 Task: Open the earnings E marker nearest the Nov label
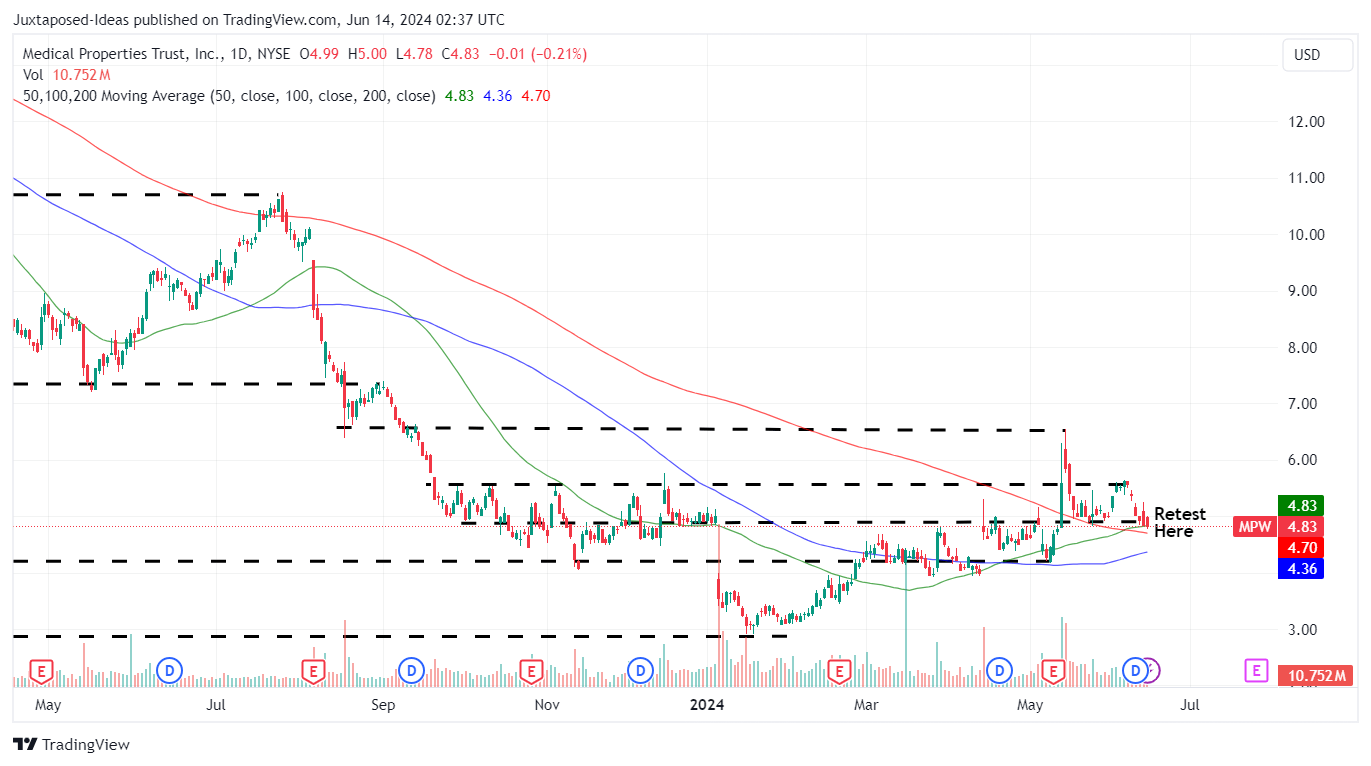531,671
